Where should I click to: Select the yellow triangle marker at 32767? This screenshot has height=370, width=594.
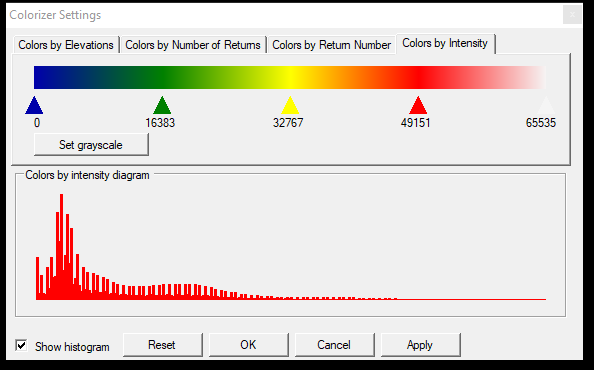290,106
